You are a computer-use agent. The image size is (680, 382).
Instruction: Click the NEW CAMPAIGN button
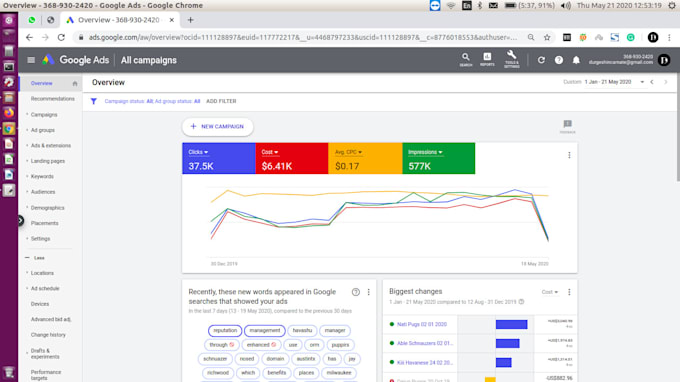pyautogui.click(x=217, y=127)
